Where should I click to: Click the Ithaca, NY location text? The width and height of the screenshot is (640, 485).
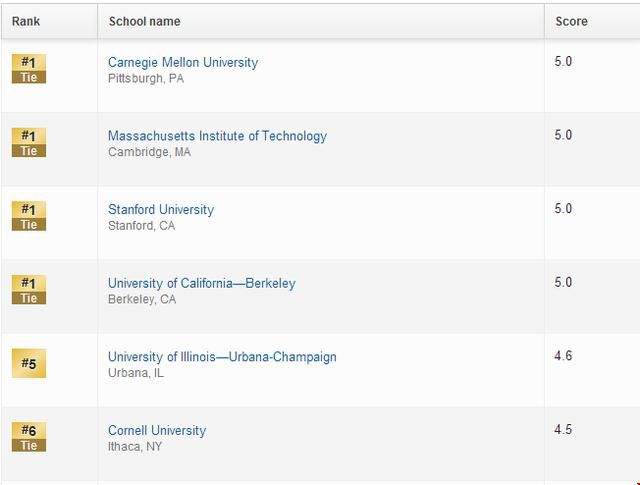[135, 447]
